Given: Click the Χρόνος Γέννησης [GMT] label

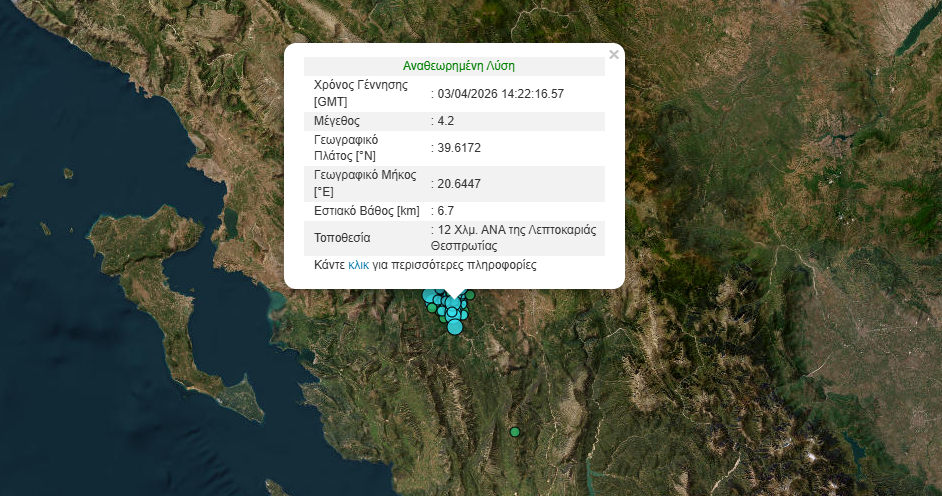Looking at the screenshot, I should click(360, 93).
